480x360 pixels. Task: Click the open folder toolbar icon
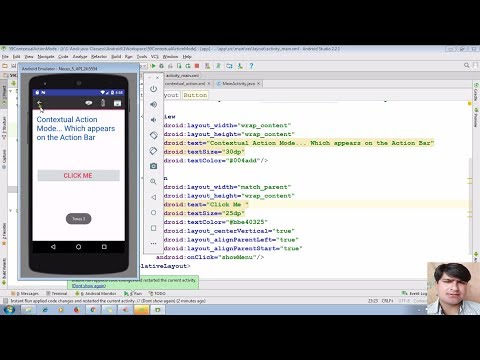(x=5, y=66)
